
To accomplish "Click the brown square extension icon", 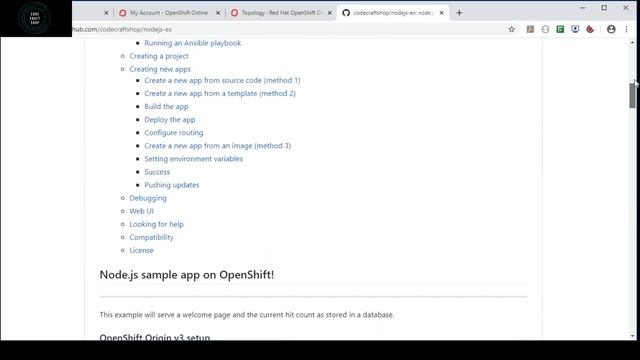I will 530,29.
